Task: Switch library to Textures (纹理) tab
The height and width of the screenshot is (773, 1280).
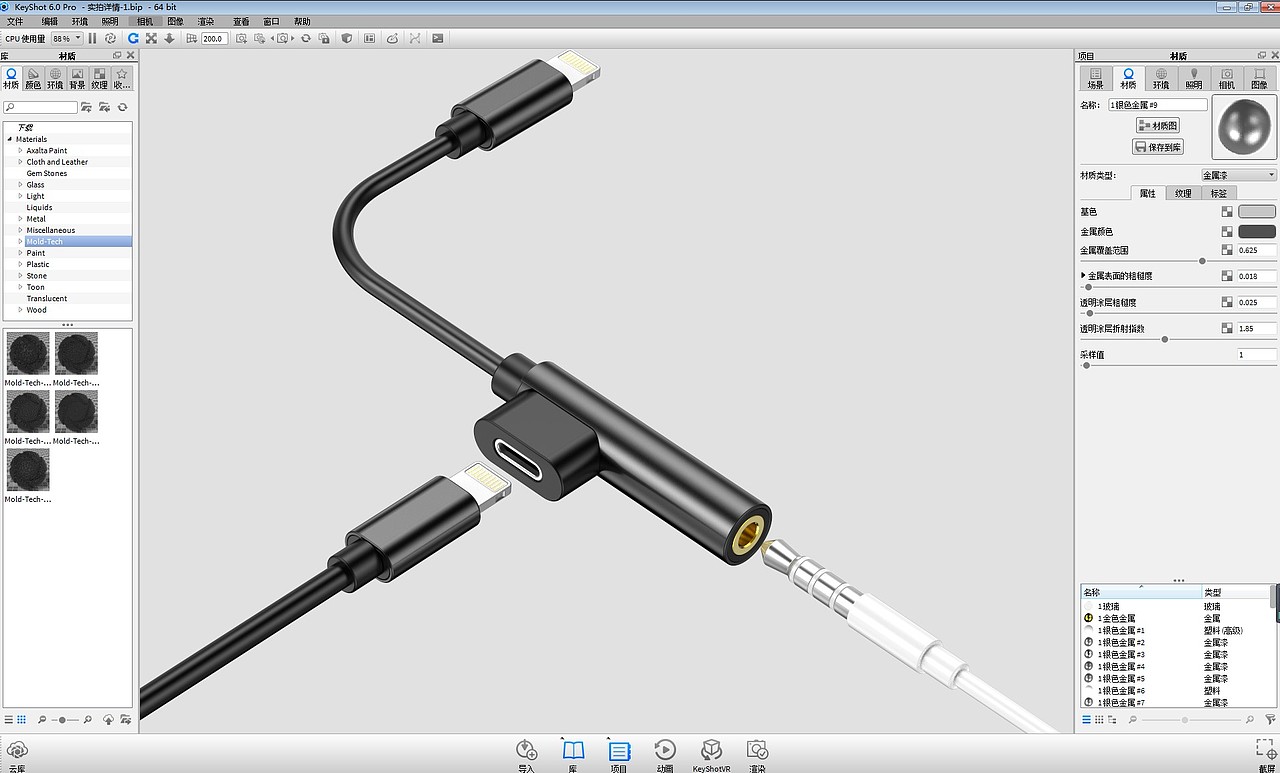Action: click(x=99, y=78)
